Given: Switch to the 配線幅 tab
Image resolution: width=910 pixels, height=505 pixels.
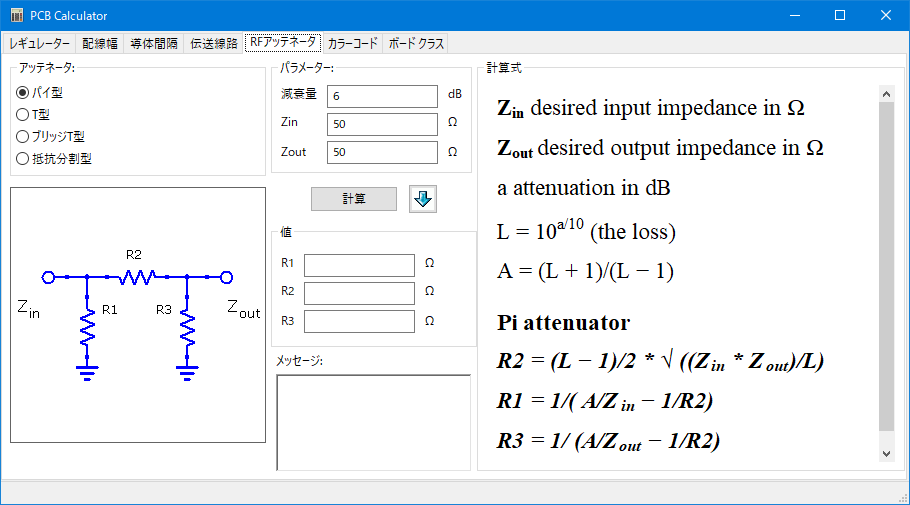Looking at the screenshot, I should tap(100, 44).
